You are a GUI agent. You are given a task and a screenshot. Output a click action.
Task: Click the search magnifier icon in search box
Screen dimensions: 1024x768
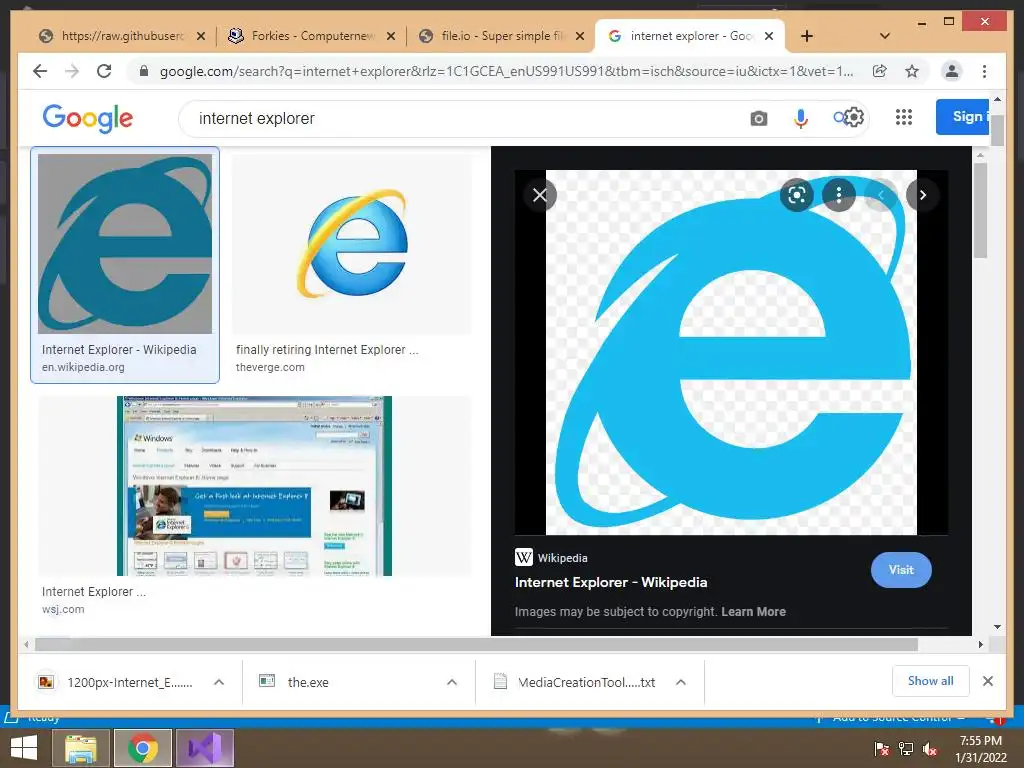tap(840, 118)
